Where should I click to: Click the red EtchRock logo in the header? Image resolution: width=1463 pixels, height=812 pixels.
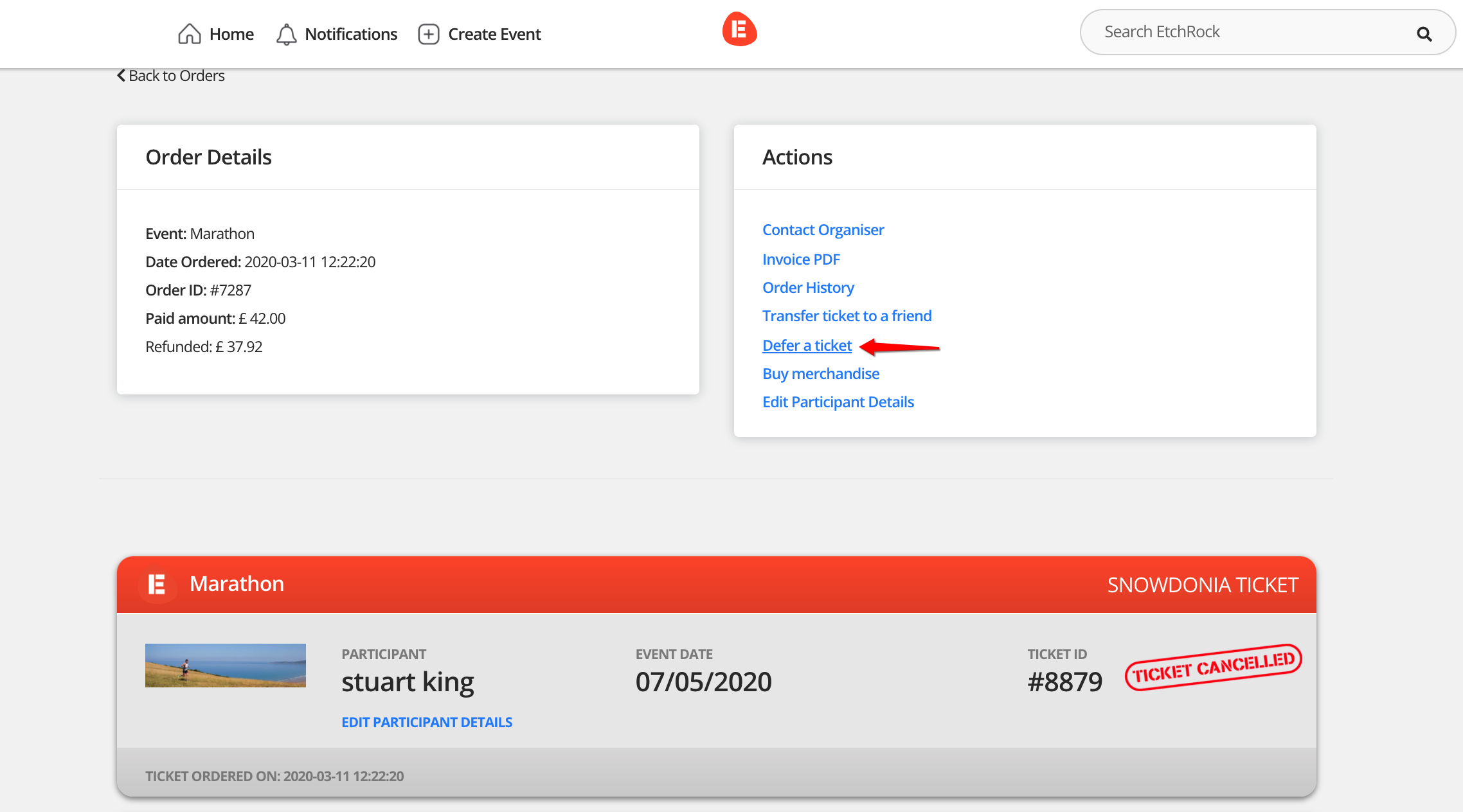tap(739, 30)
